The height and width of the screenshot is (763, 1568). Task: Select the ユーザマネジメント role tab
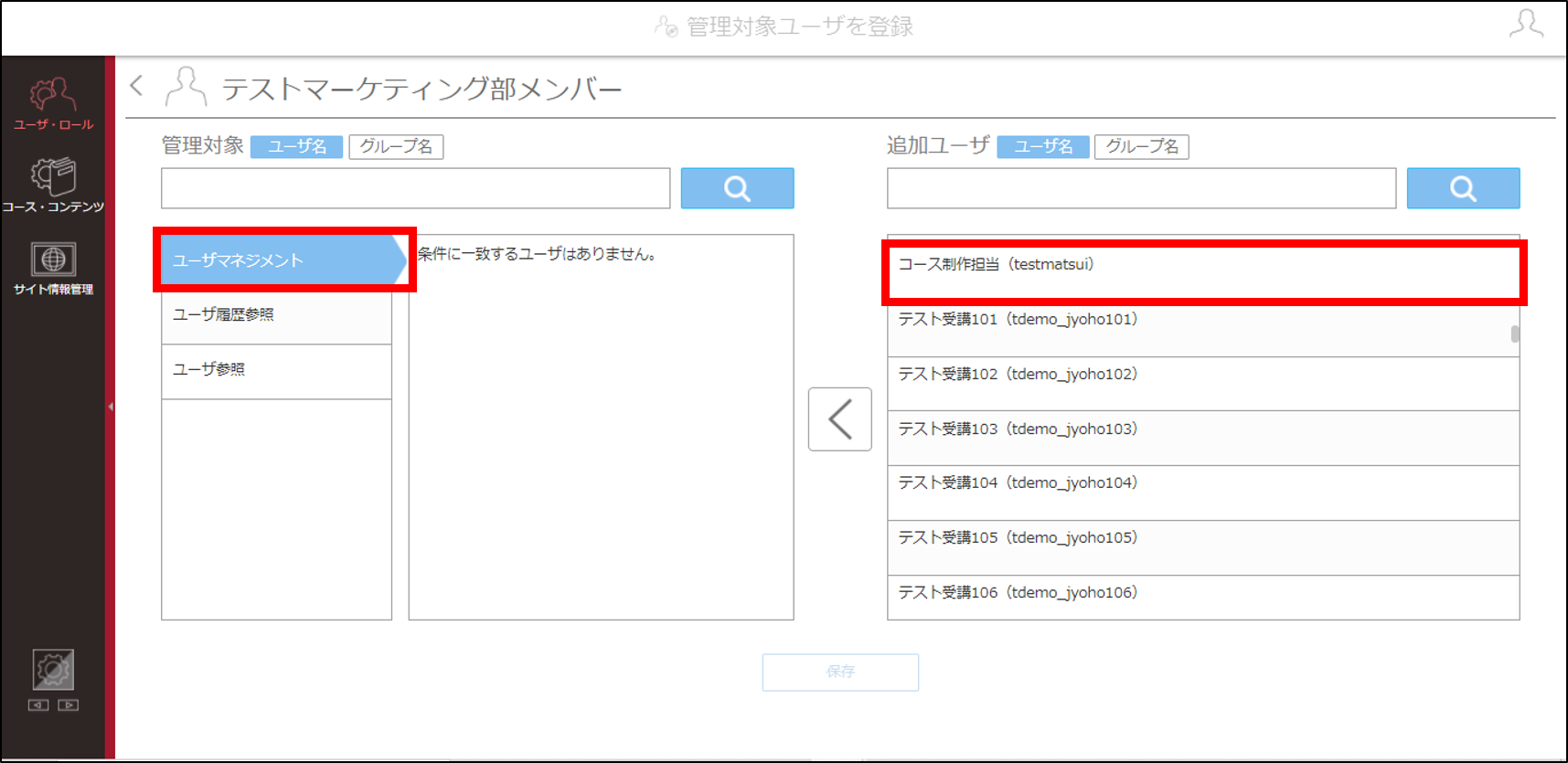pyautogui.click(x=283, y=260)
